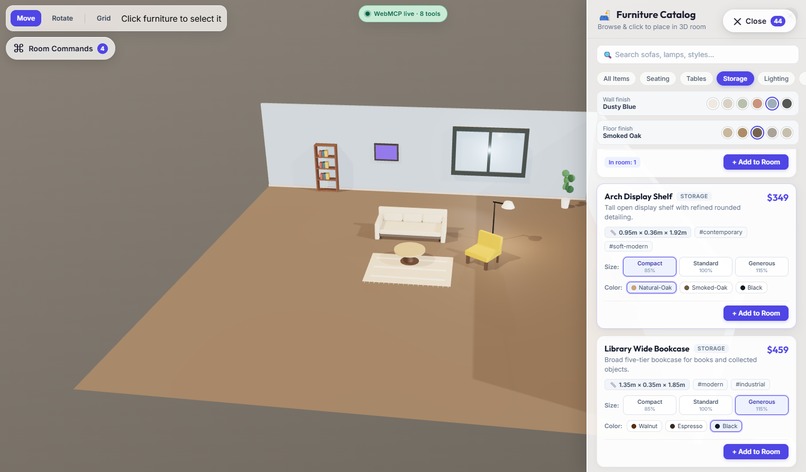
Task: Click the $459 price
Action: pyautogui.click(x=777, y=350)
